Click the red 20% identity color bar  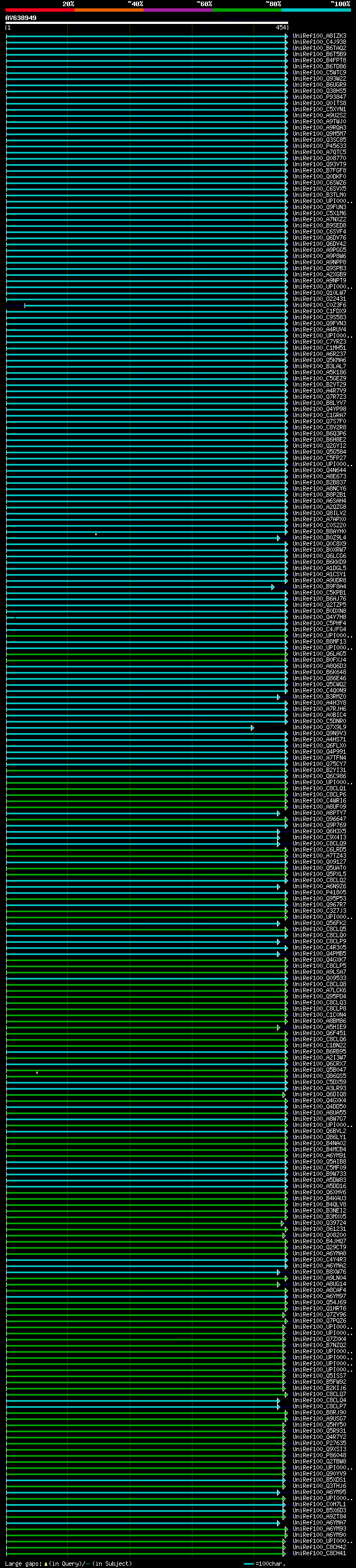[x=40, y=10]
